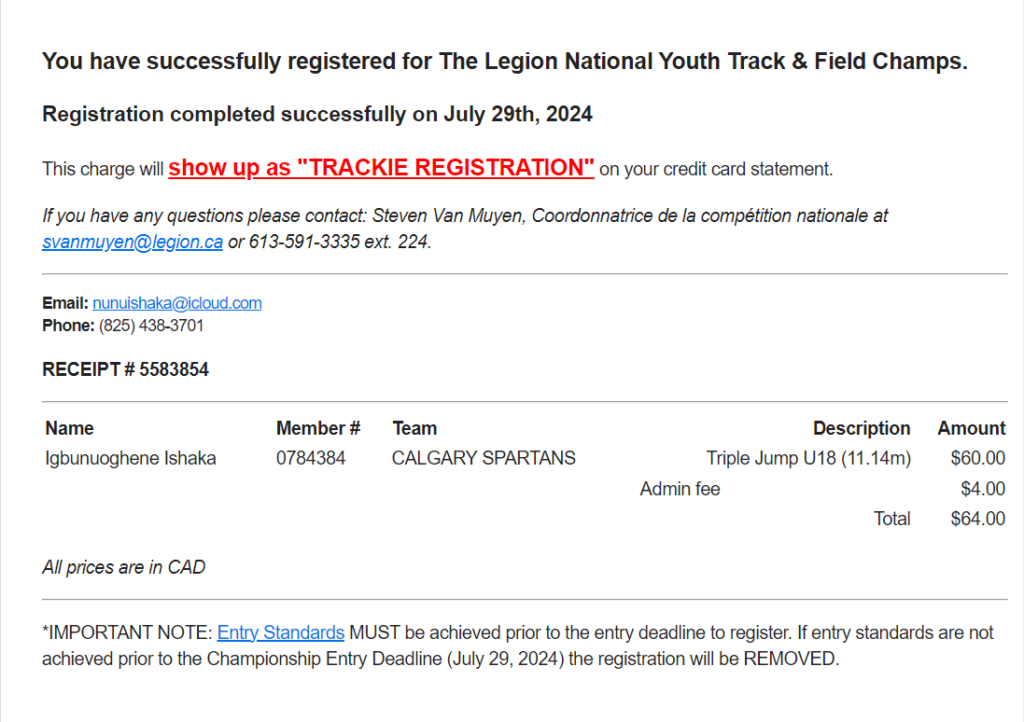1024x722 pixels.
Task: Click the $64.00 total amount
Action: (x=978, y=519)
